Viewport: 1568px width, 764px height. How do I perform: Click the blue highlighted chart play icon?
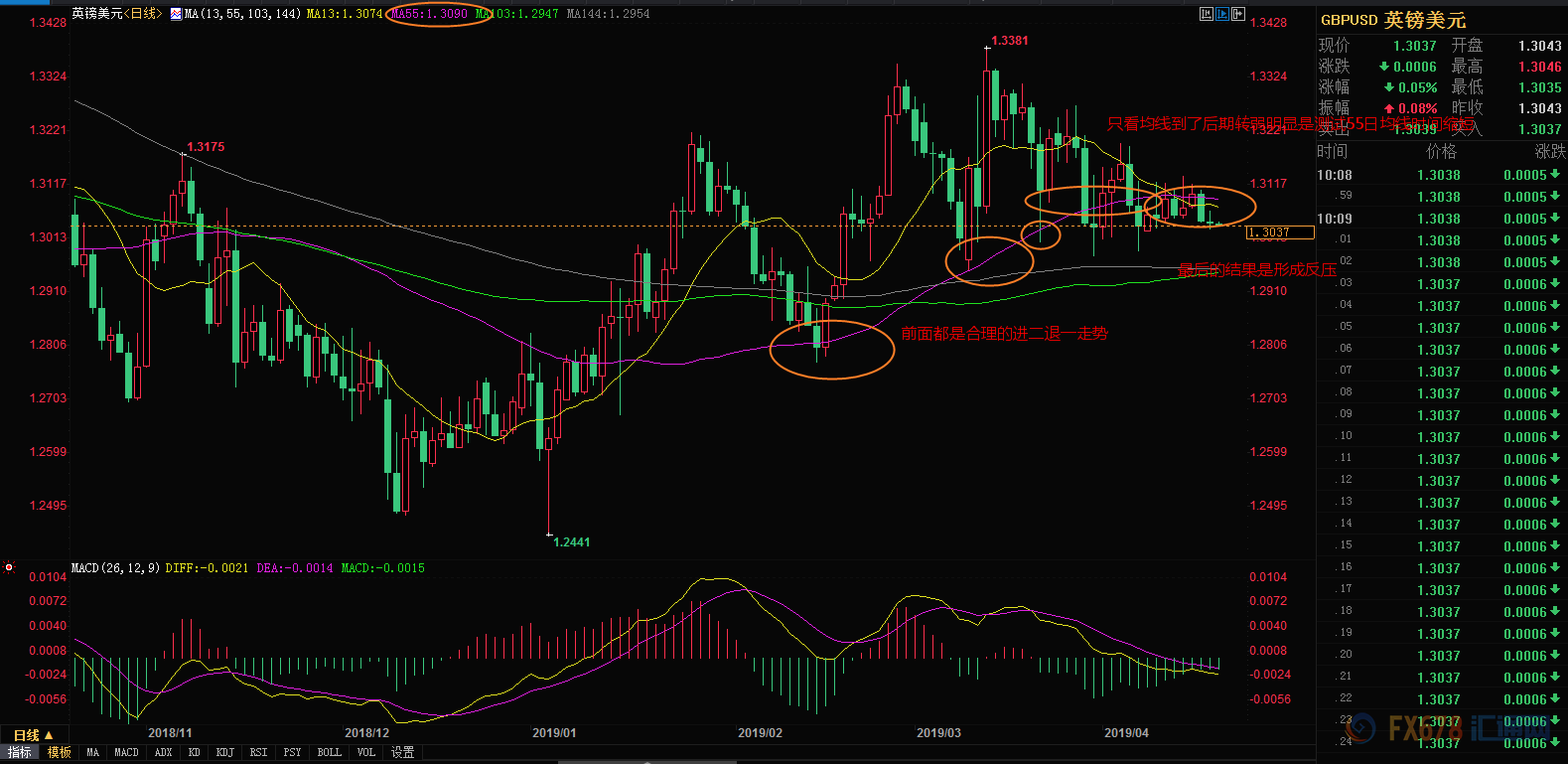[1222, 14]
